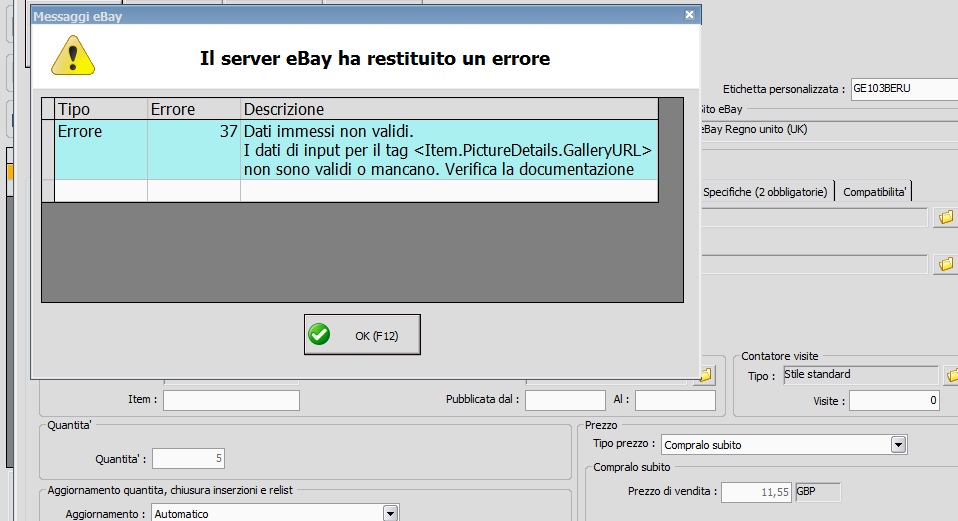Open the Specifiche (2 obbligatorie) tab

[x=765, y=192]
